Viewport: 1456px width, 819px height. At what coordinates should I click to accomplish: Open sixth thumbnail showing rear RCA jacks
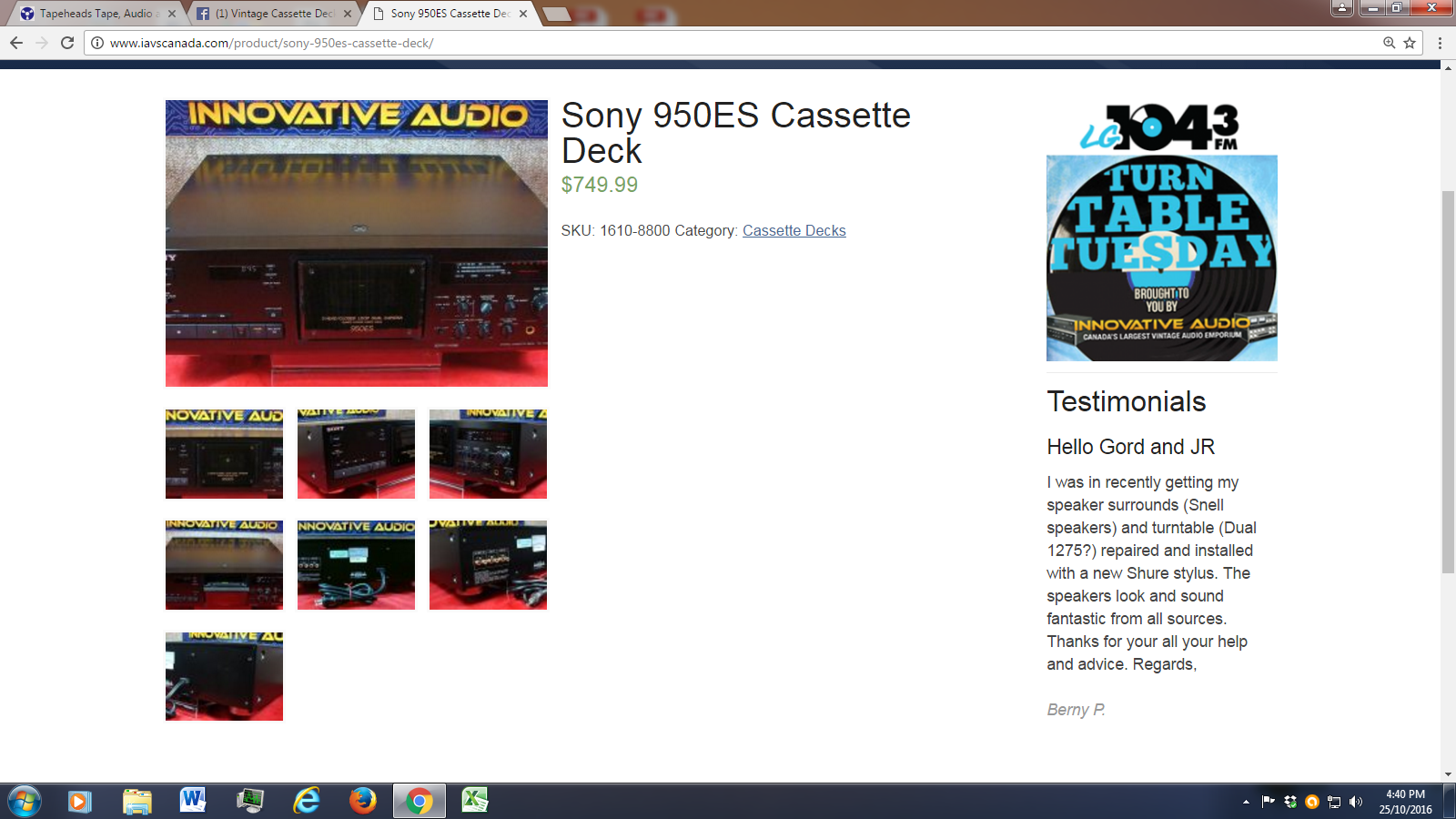click(x=488, y=565)
